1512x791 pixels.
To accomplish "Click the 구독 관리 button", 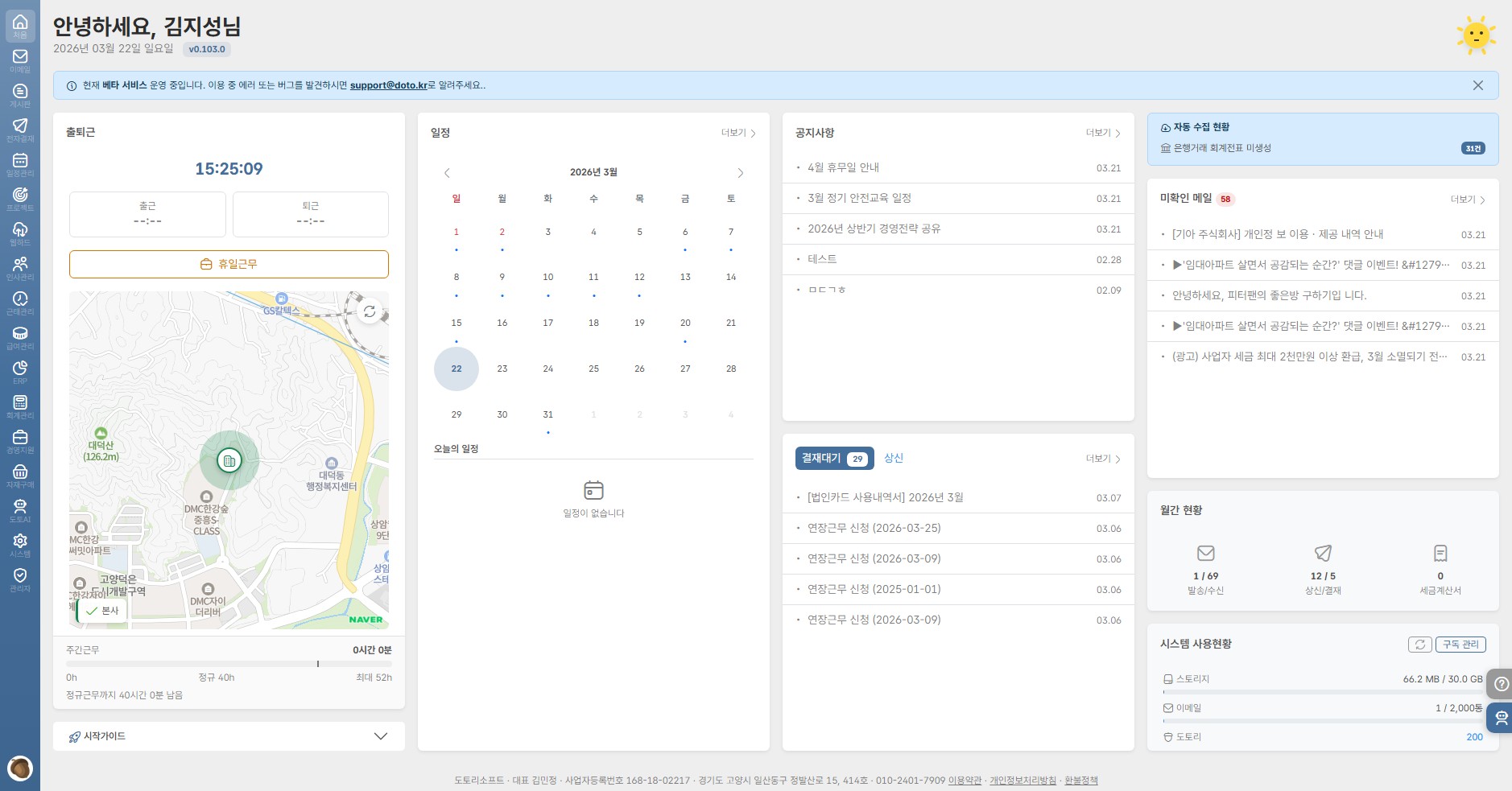I will pos(1460,645).
